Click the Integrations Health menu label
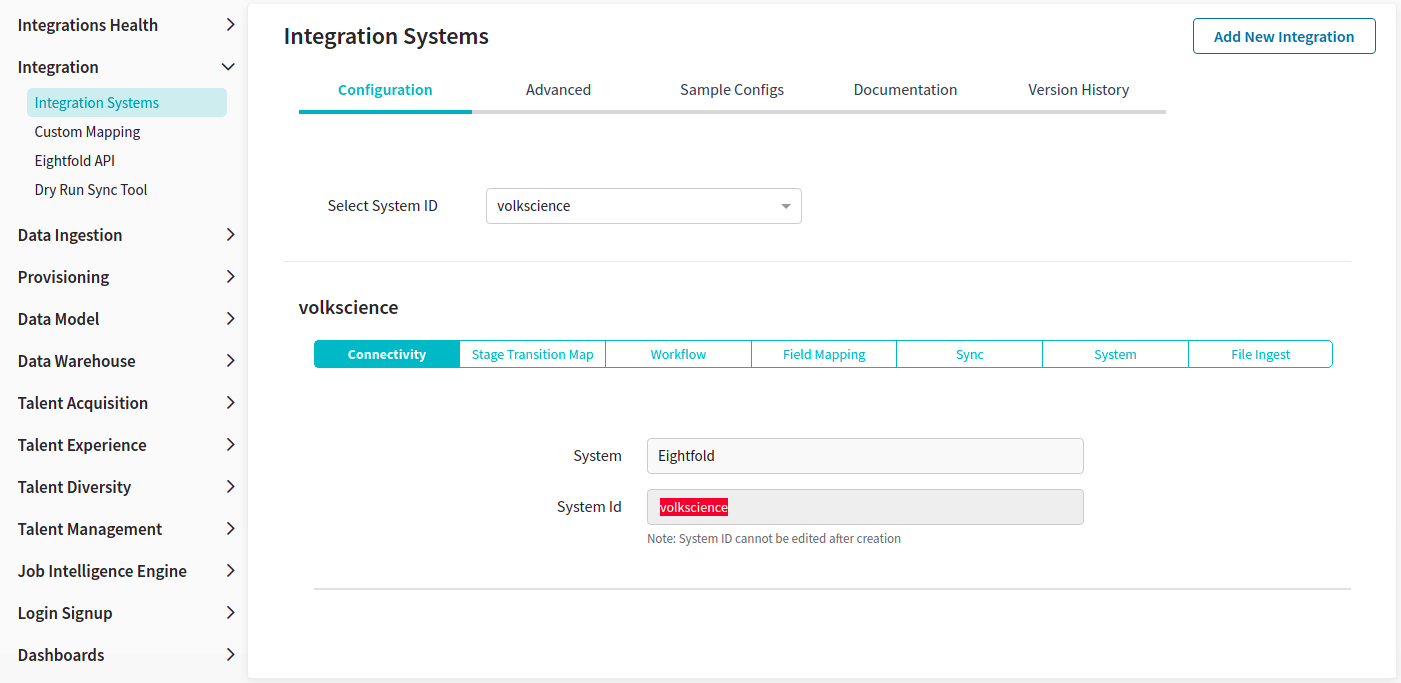 pyautogui.click(x=88, y=25)
